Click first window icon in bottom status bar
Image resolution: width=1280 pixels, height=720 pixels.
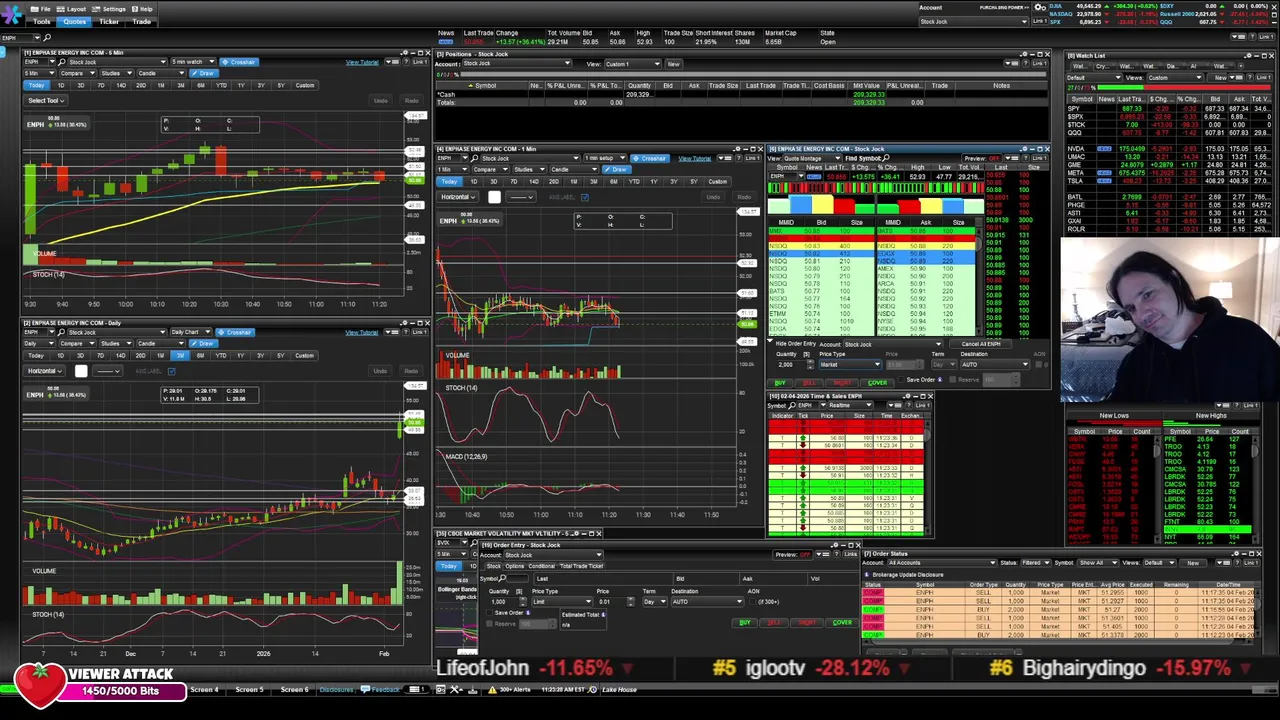(x=441, y=689)
